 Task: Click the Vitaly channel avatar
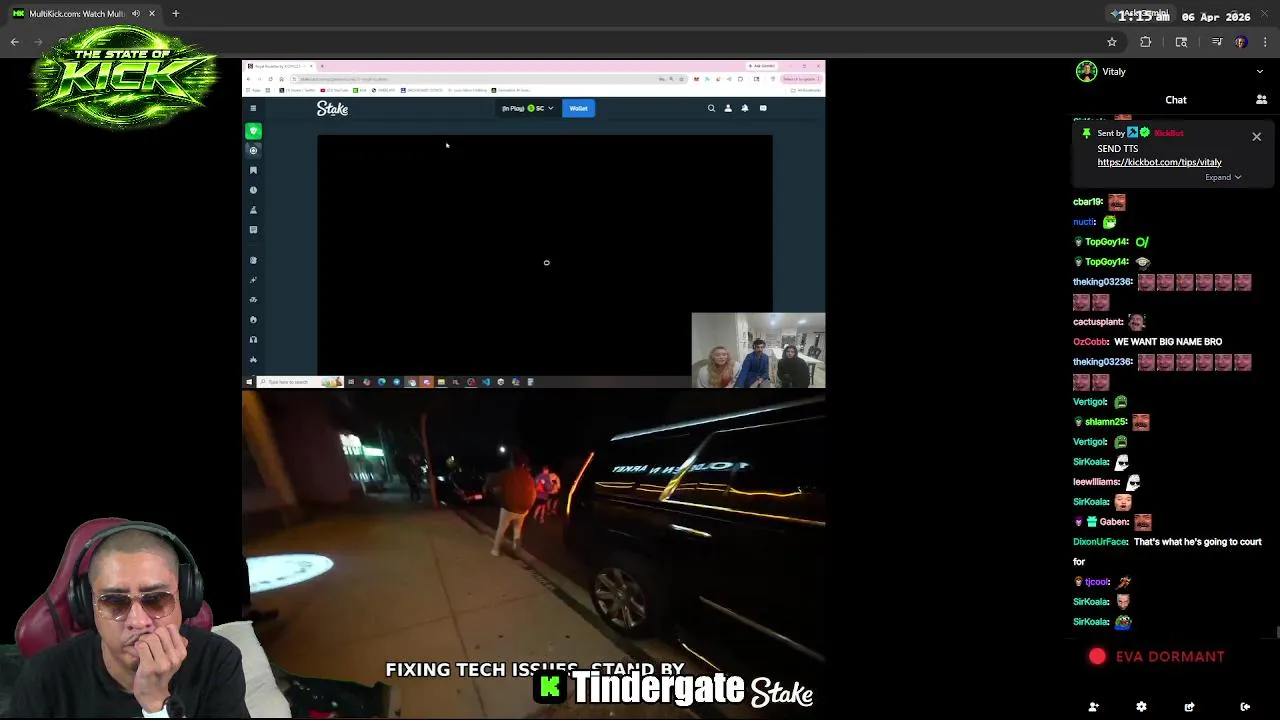coord(1086,71)
